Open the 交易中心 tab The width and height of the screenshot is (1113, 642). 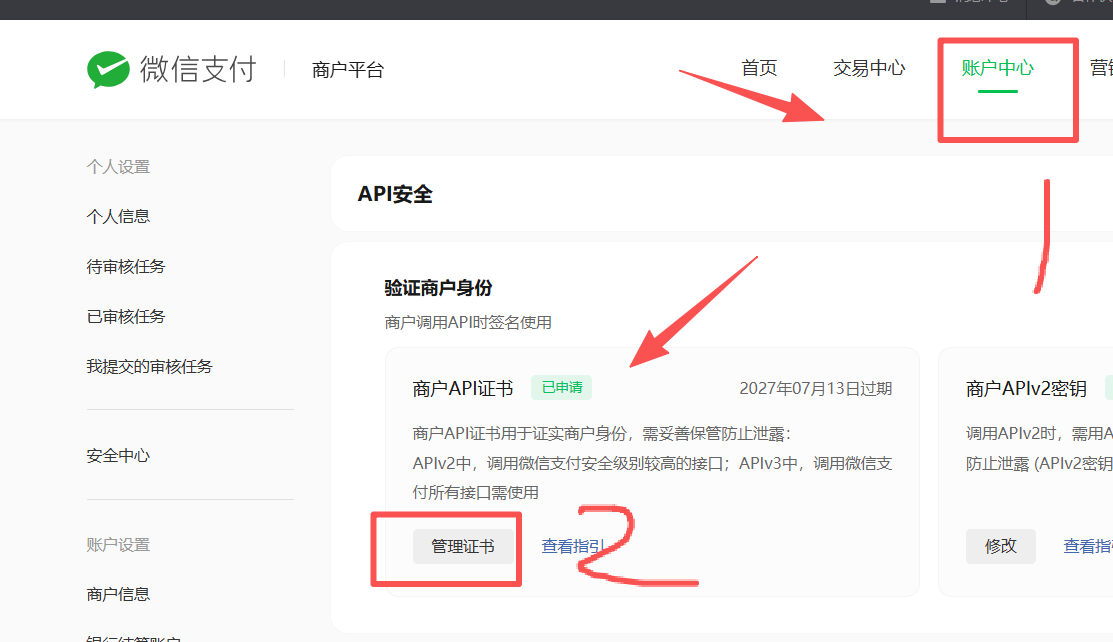click(869, 68)
